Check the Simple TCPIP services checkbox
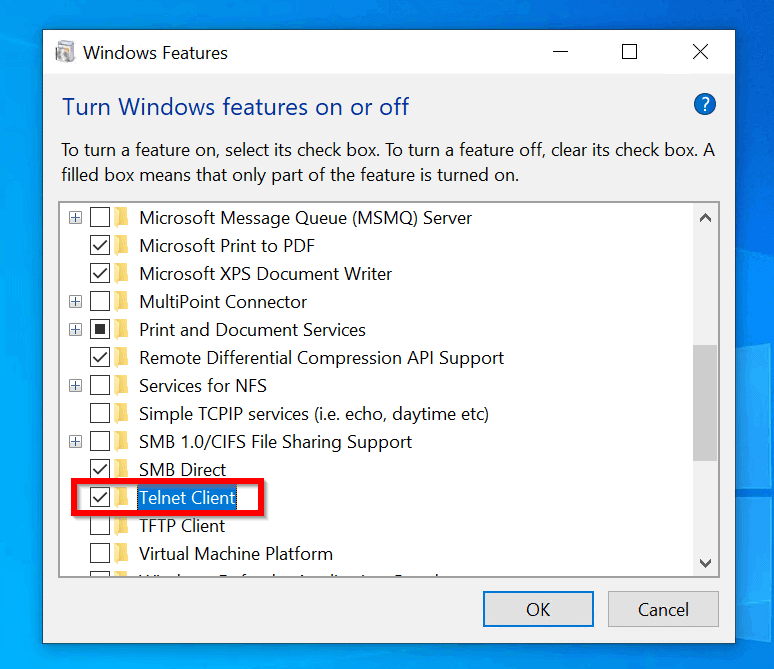The height and width of the screenshot is (669, 774). point(100,413)
